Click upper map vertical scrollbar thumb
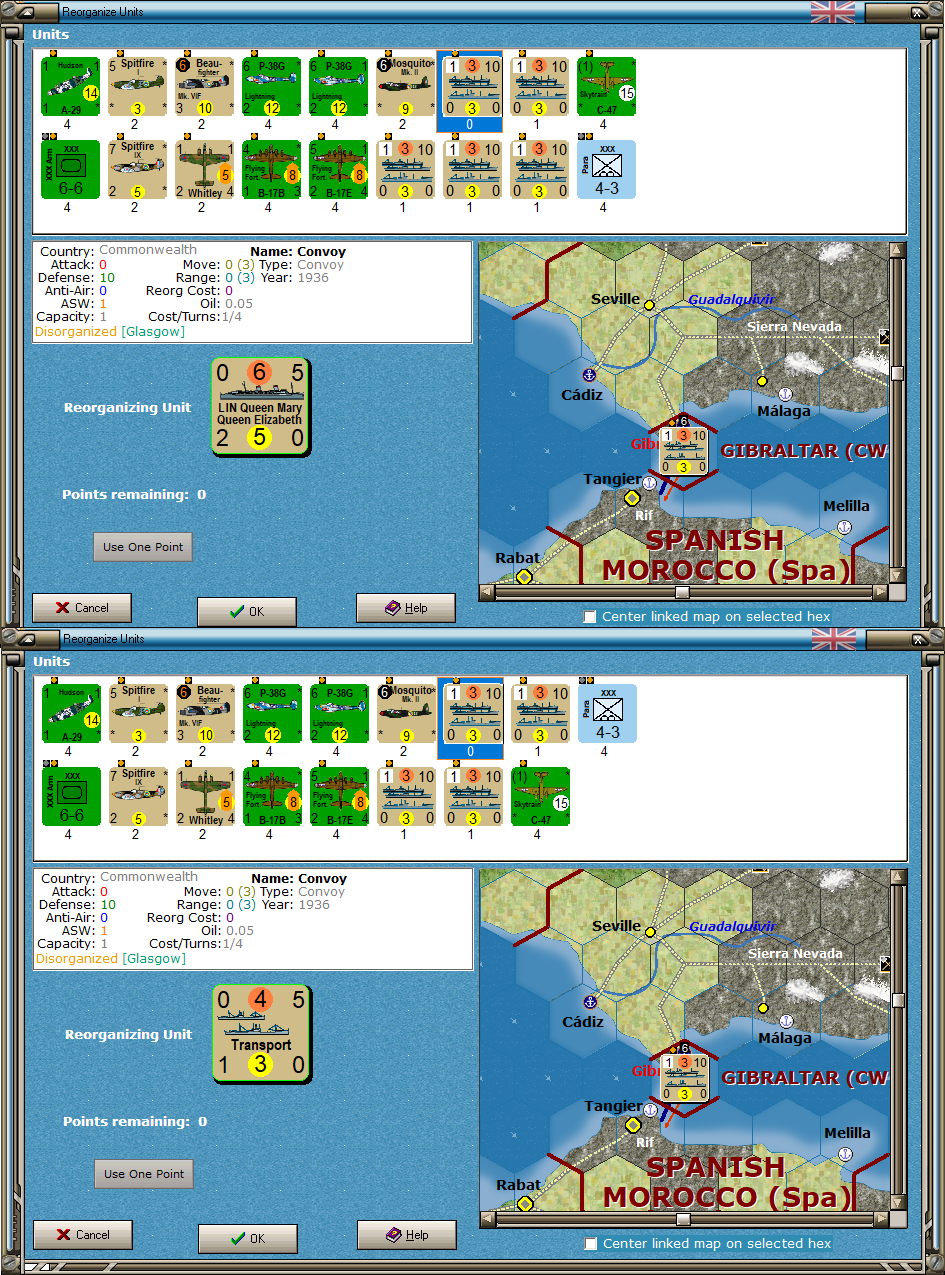This screenshot has width=945, height=1275. pos(896,373)
